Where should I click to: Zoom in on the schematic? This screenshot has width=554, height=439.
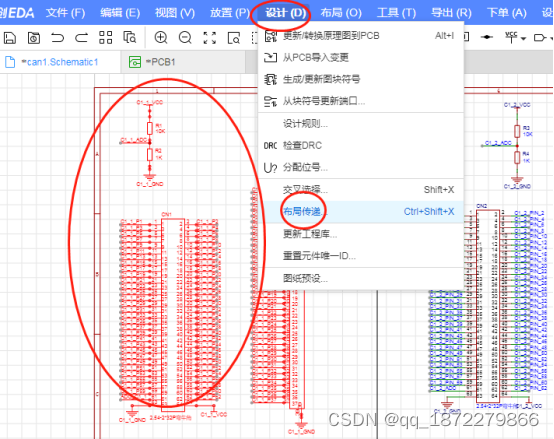click(161, 37)
